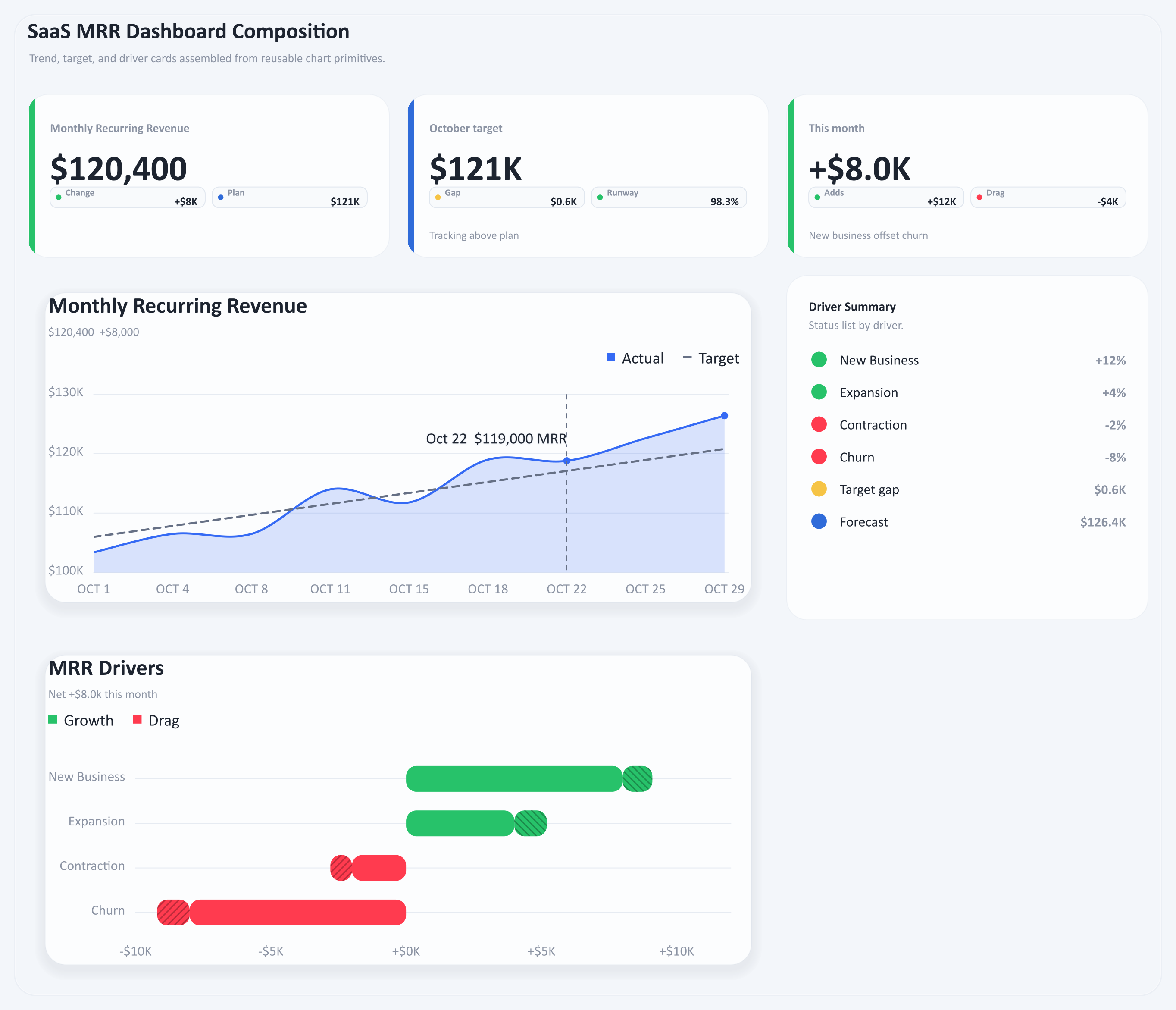Click the yellow Target gap status dot
Viewport: 1176px width, 1010px height.
pos(819,489)
